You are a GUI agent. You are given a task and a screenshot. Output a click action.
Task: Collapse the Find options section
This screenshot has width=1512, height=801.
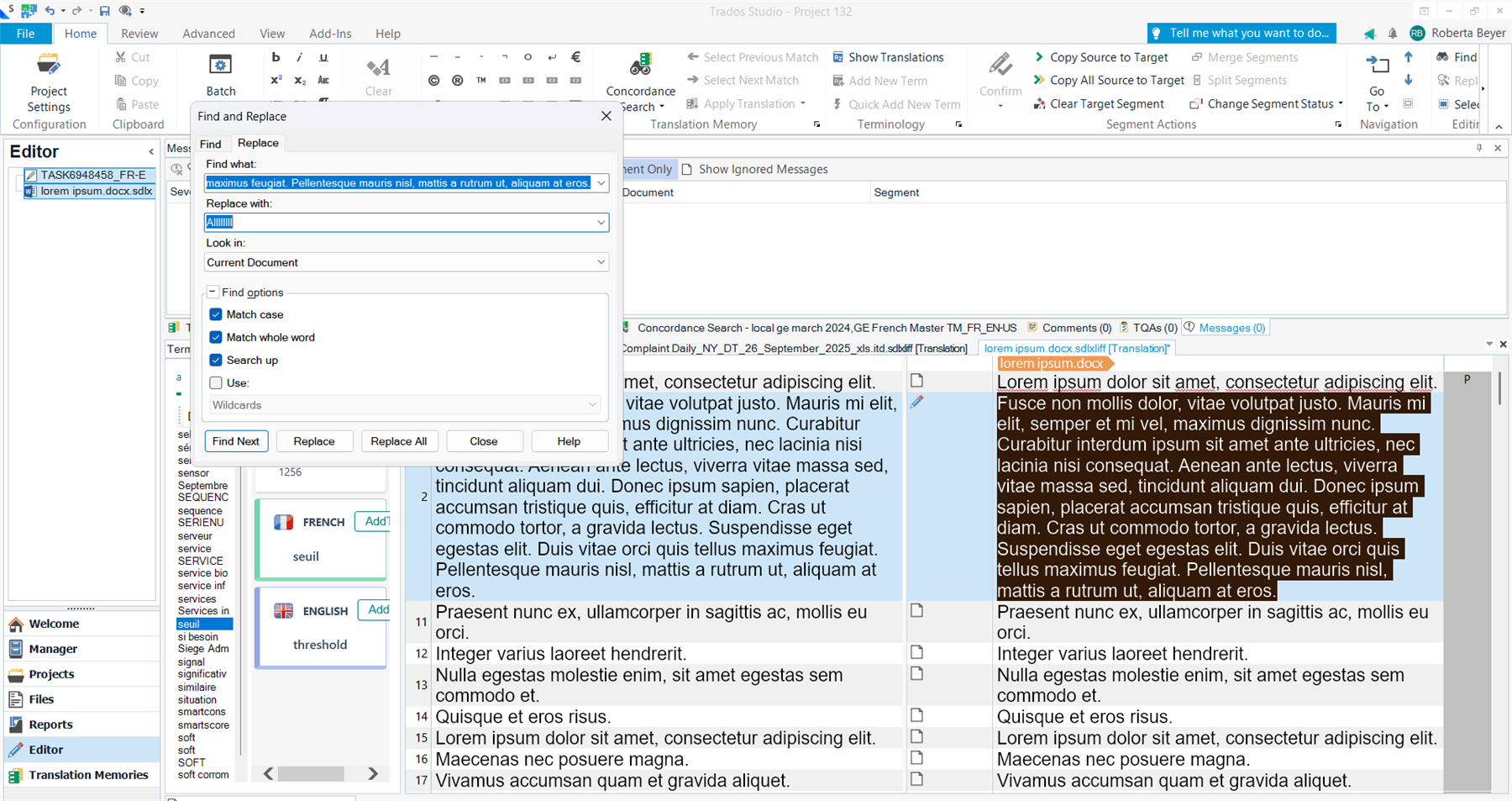click(213, 292)
